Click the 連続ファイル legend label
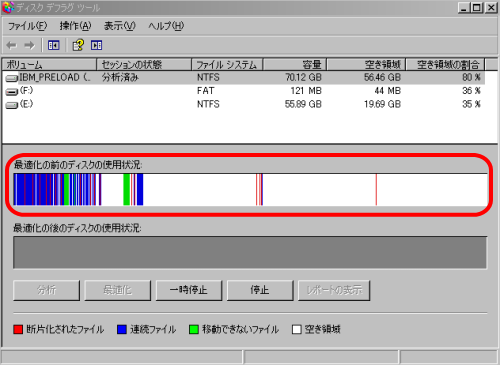Image resolution: width=500 pixels, height=365 pixels. click(x=153, y=330)
